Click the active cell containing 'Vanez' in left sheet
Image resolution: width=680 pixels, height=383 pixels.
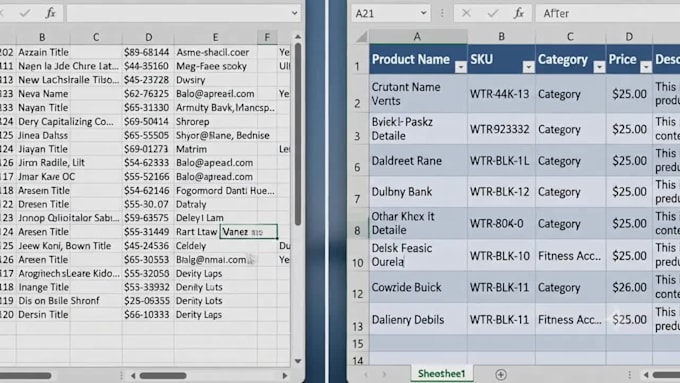(x=248, y=232)
